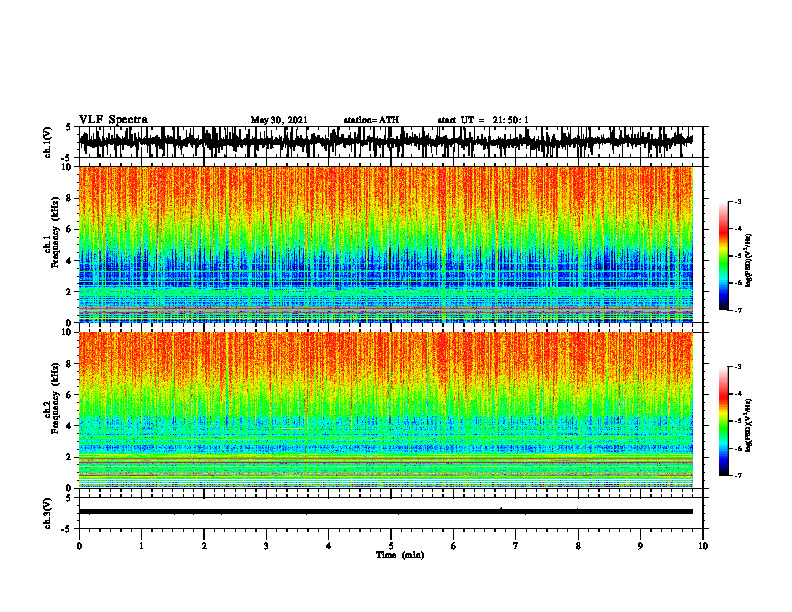
Task: Click the ch.2 spectrogram color scale bar
Action: pos(723,421)
